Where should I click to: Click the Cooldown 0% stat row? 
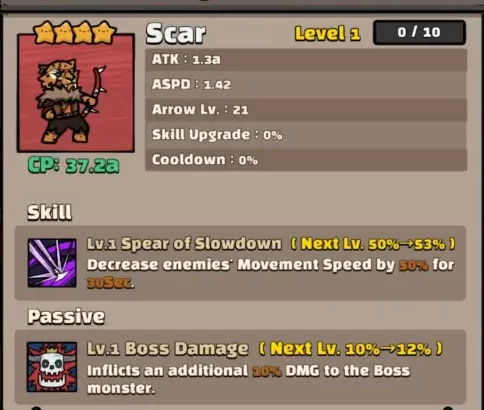coord(306,160)
